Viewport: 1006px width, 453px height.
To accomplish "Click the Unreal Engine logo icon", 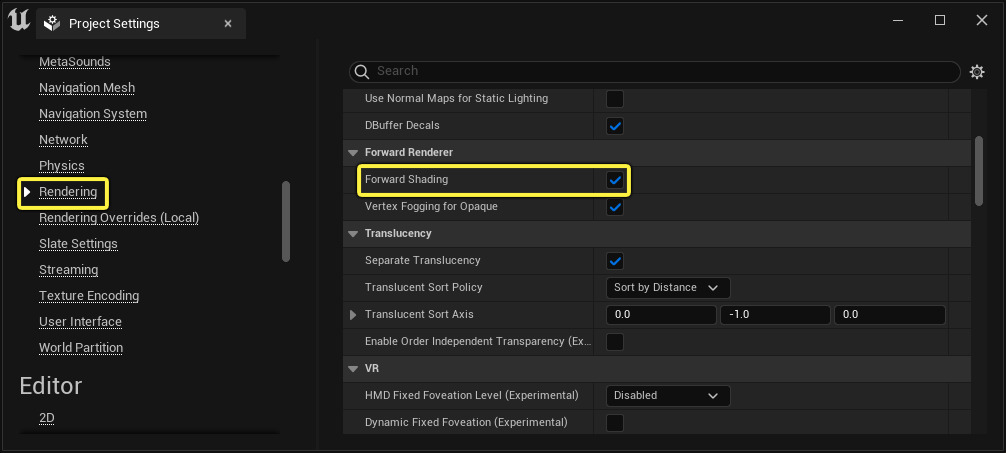I will click(x=18, y=21).
